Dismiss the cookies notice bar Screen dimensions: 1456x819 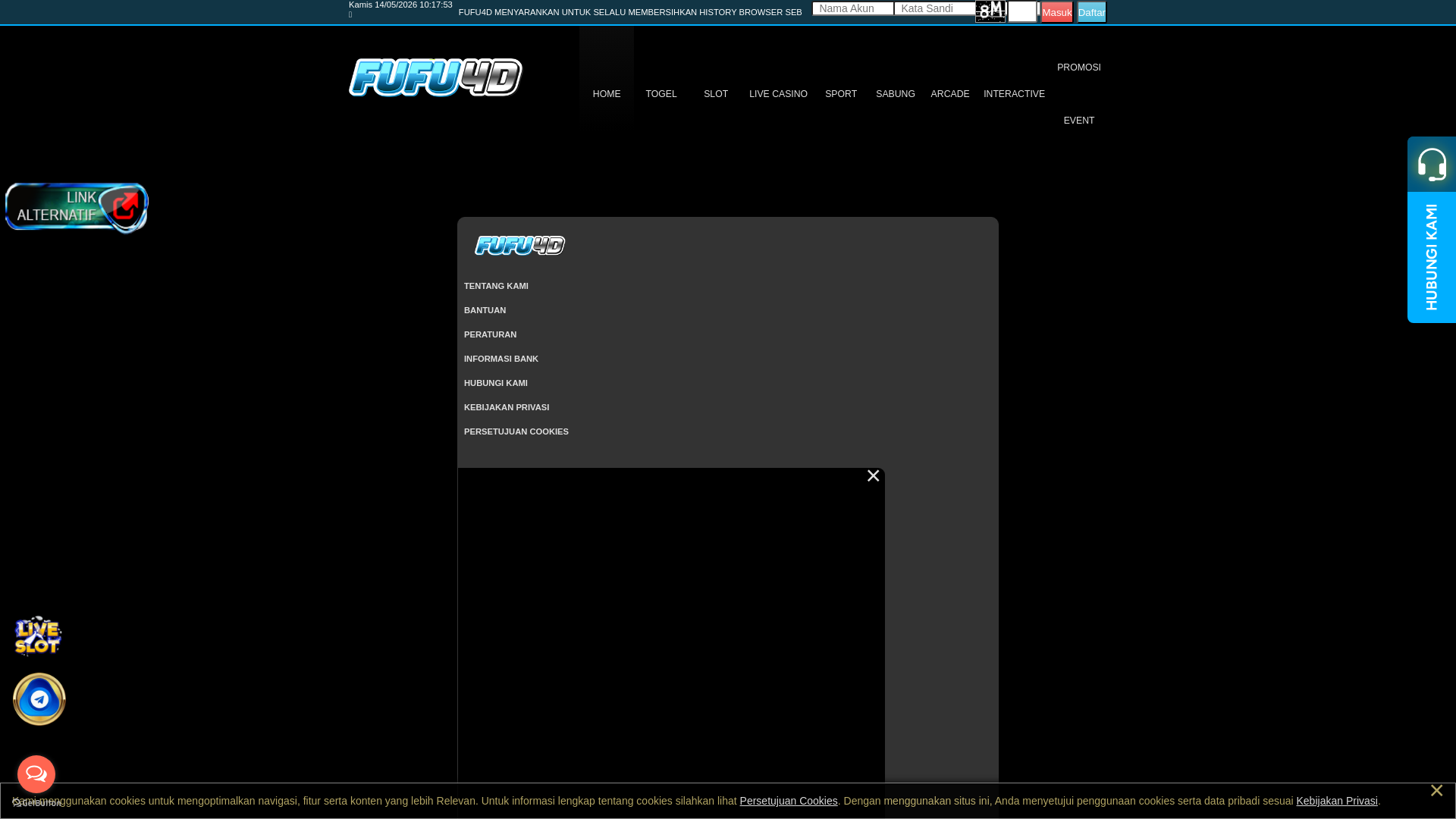[x=1436, y=790]
